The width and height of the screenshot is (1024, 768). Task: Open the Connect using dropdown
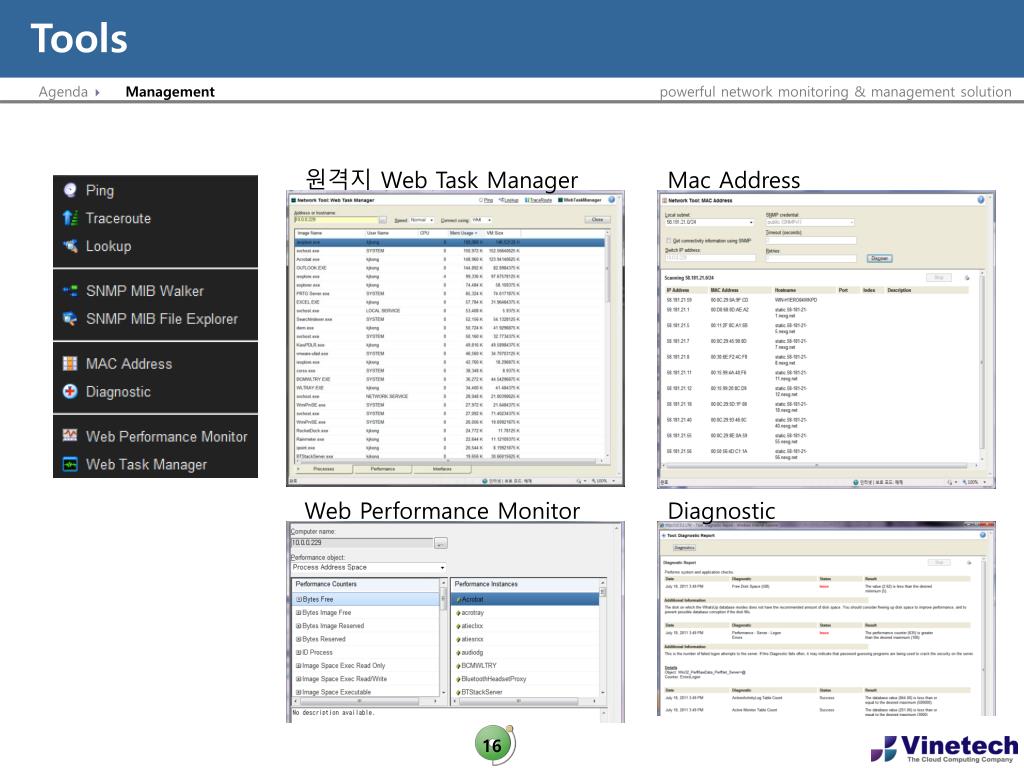coord(482,220)
